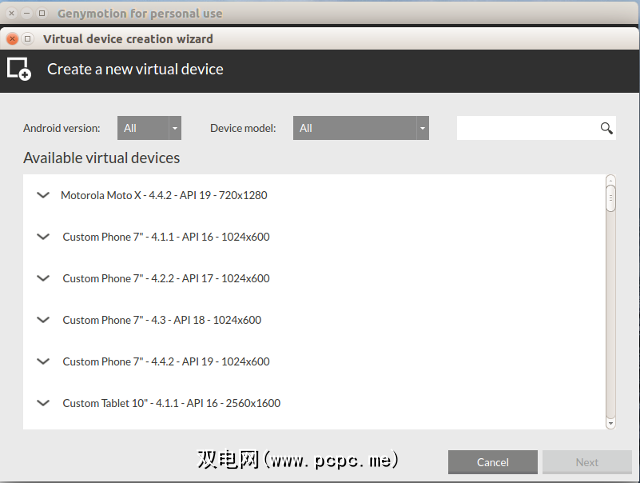Maximize the Genymotion main window
Screen dimensions: 640x483
42,13
